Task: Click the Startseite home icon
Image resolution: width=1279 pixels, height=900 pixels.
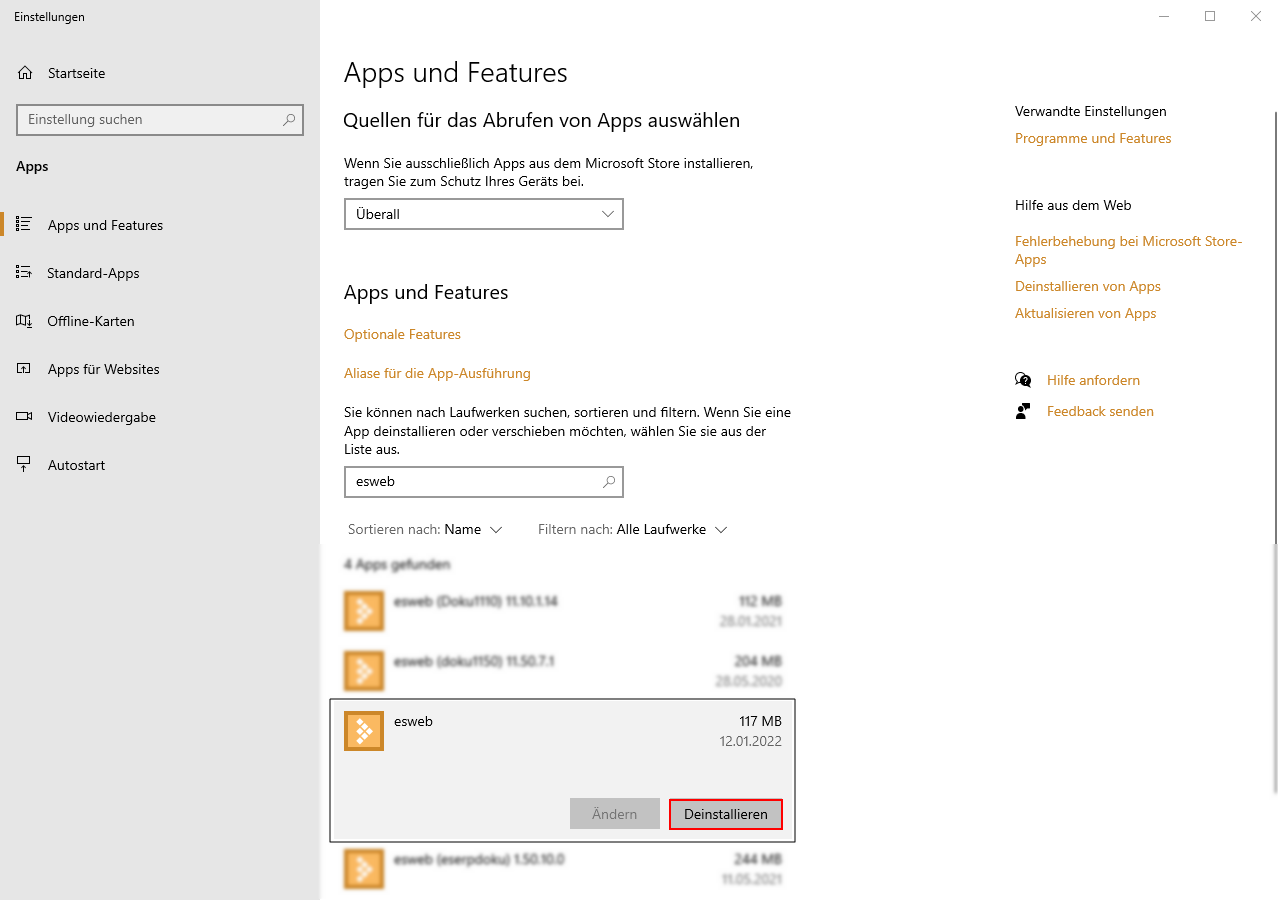Action: pyautogui.click(x=25, y=73)
